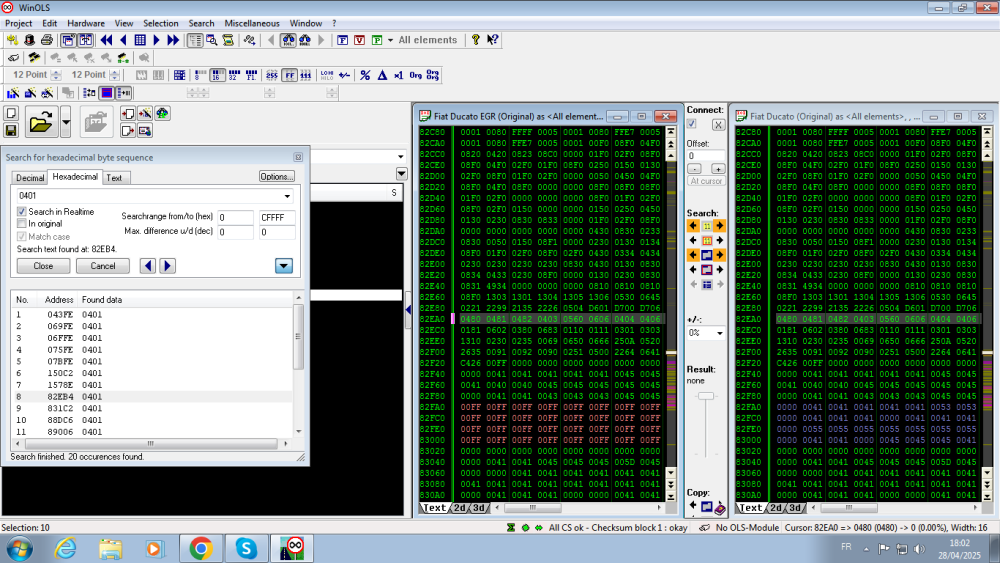Screen dimensions: 1000x563
Task: Click the Options... button in search dialog
Action: coord(276,177)
